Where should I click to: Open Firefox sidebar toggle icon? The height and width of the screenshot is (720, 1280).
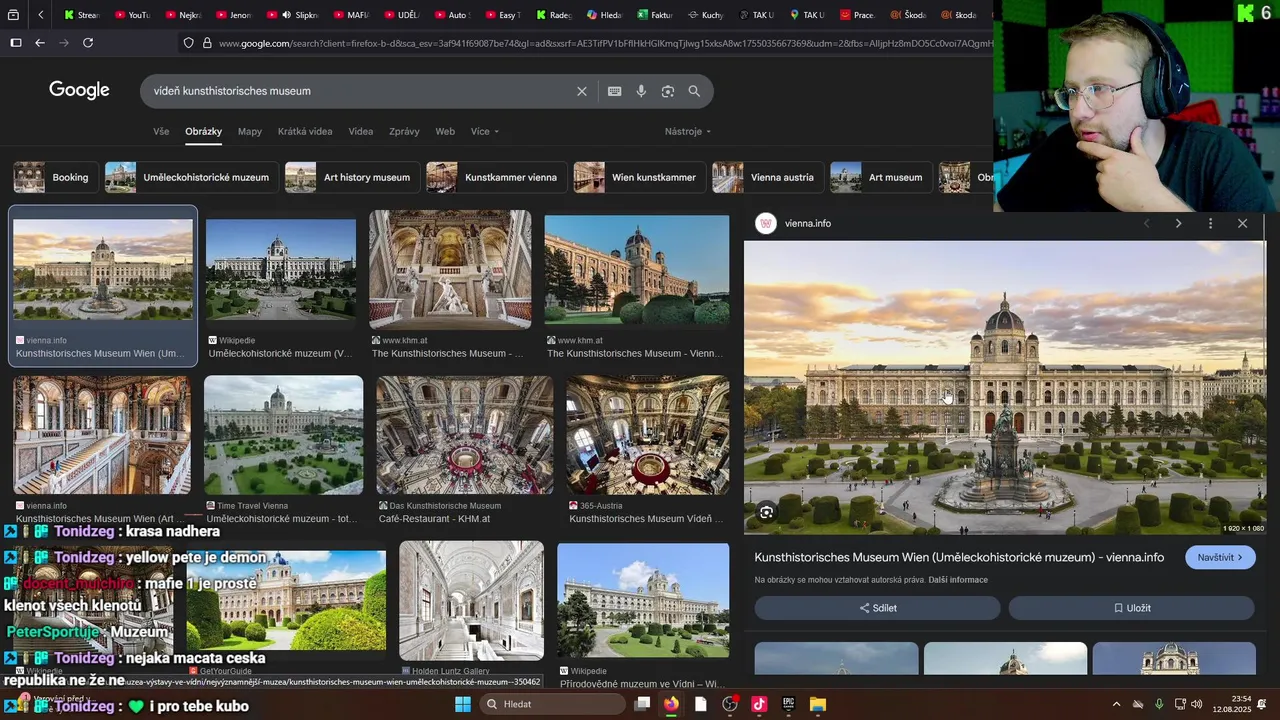pyautogui.click(x=15, y=43)
